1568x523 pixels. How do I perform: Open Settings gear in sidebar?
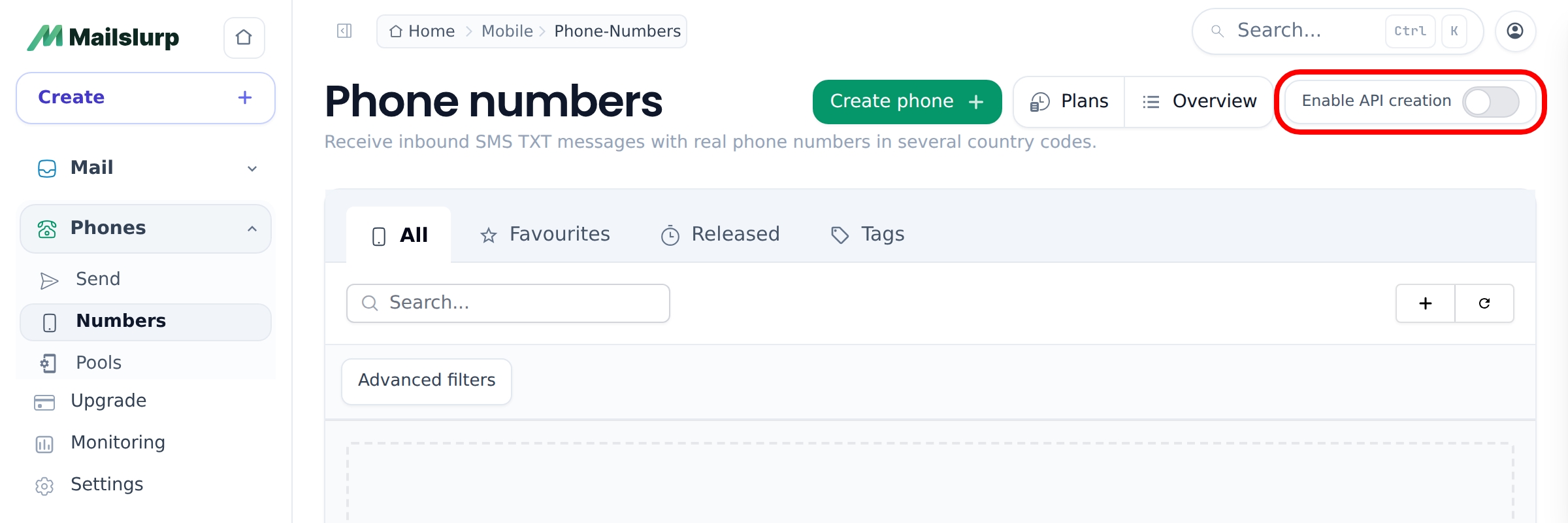[44, 486]
